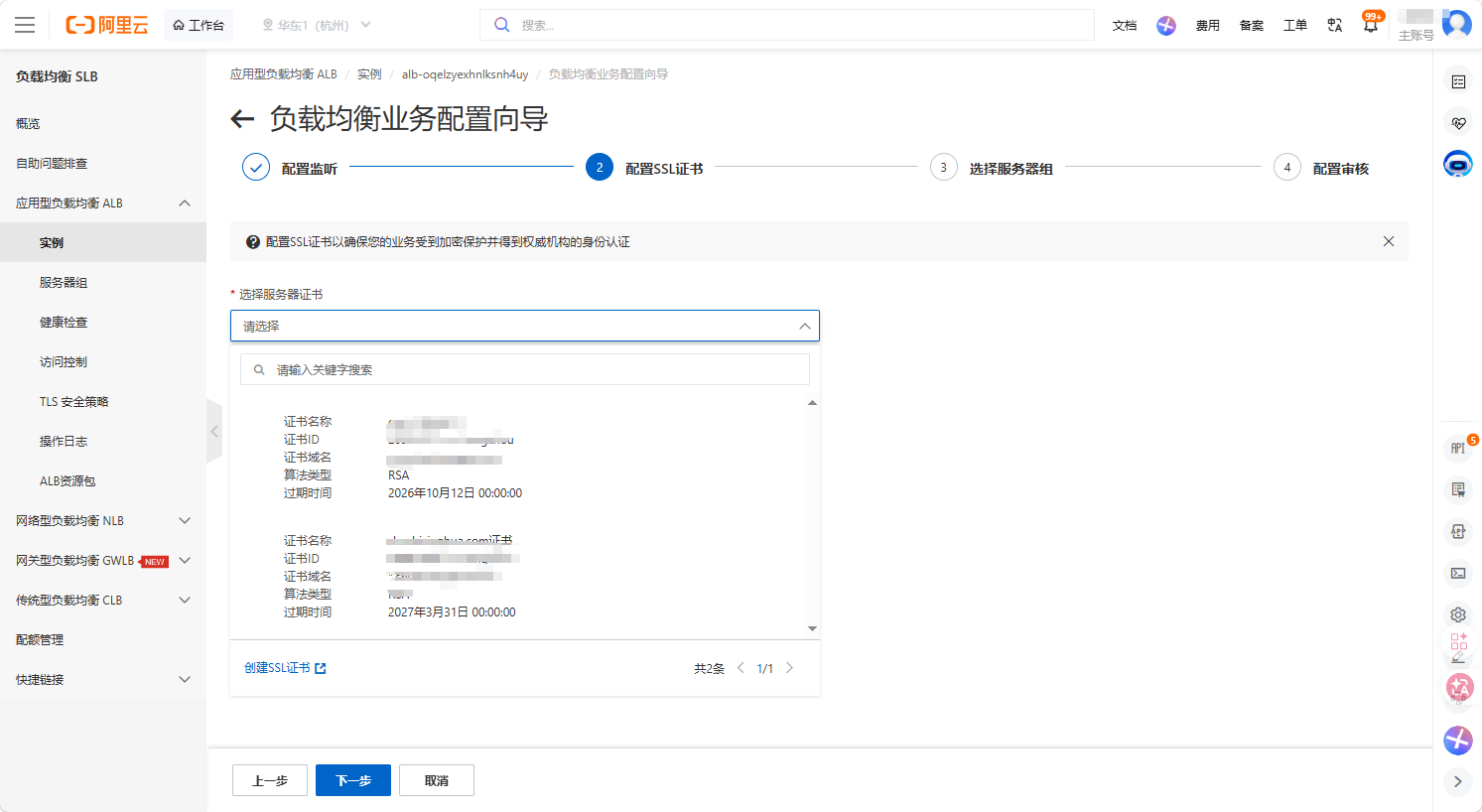Open the user account avatar
The width and height of the screenshot is (1482, 812).
point(1457,23)
